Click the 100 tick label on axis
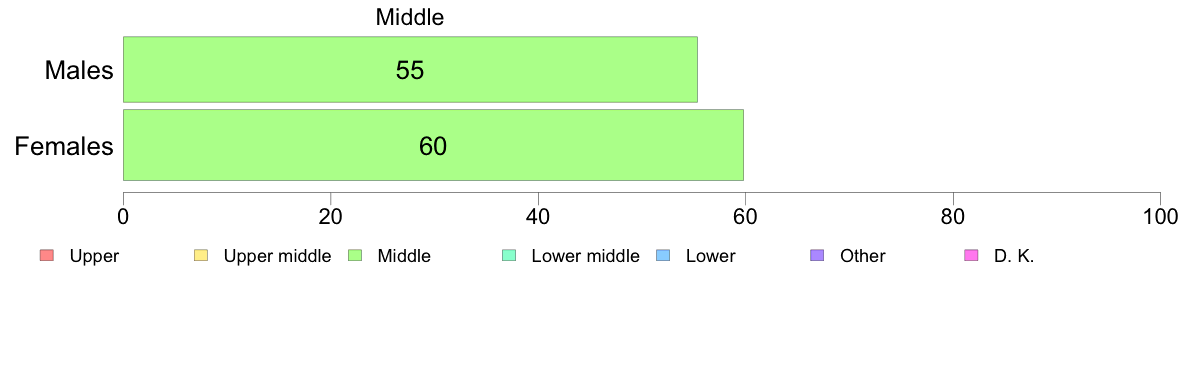This screenshot has height=368, width=1188. (1160, 217)
